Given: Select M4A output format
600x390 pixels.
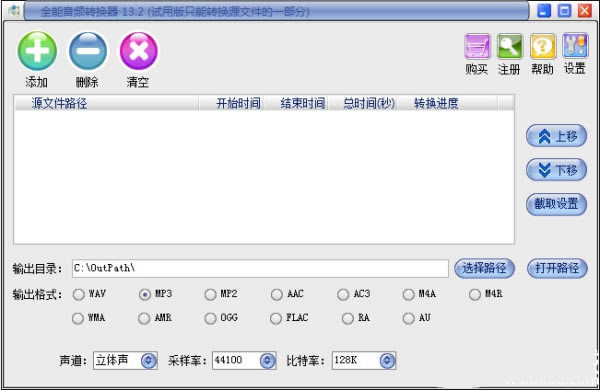Looking at the screenshot, I should point(409,294).
